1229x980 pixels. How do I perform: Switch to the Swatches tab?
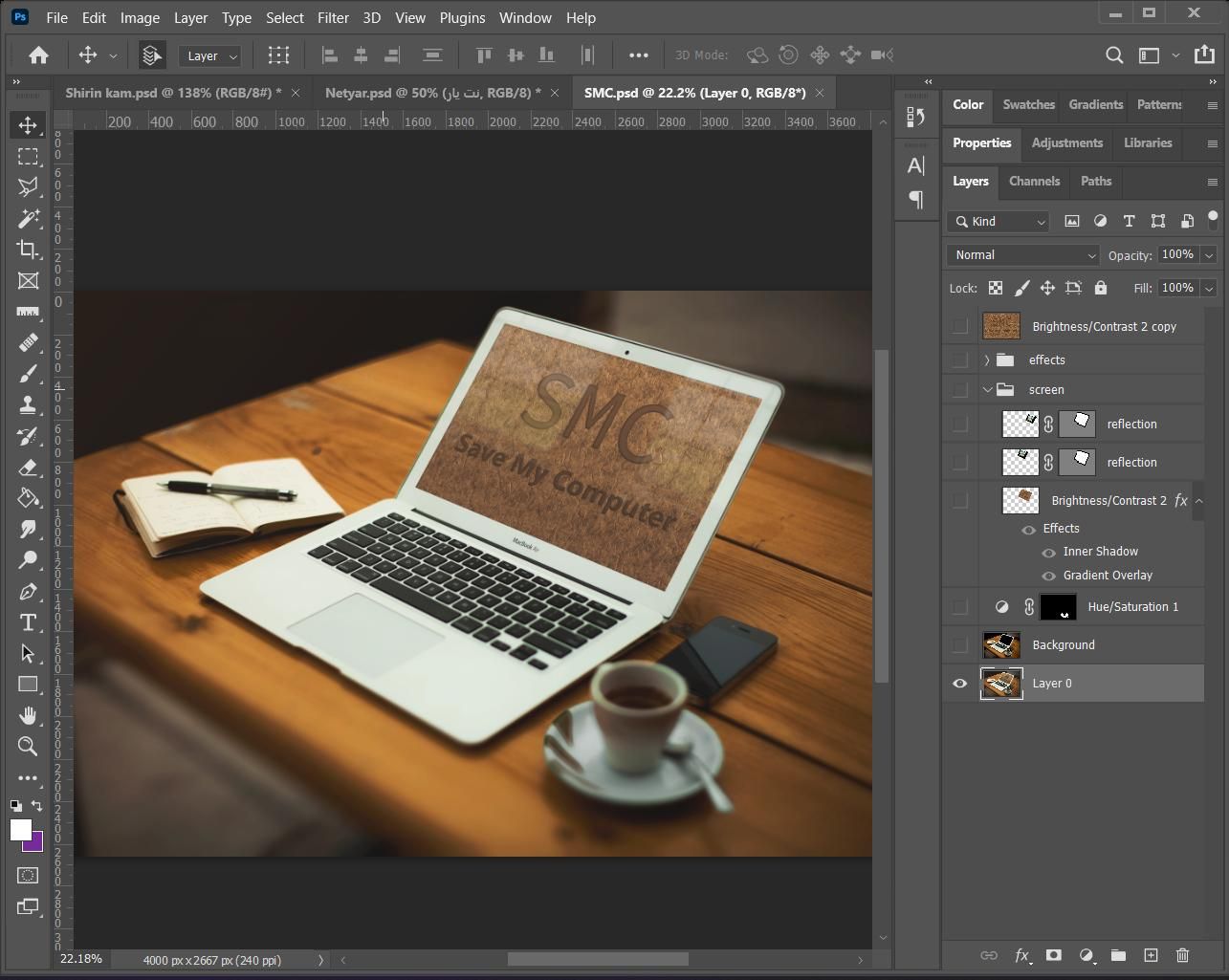pos(1028,104)
